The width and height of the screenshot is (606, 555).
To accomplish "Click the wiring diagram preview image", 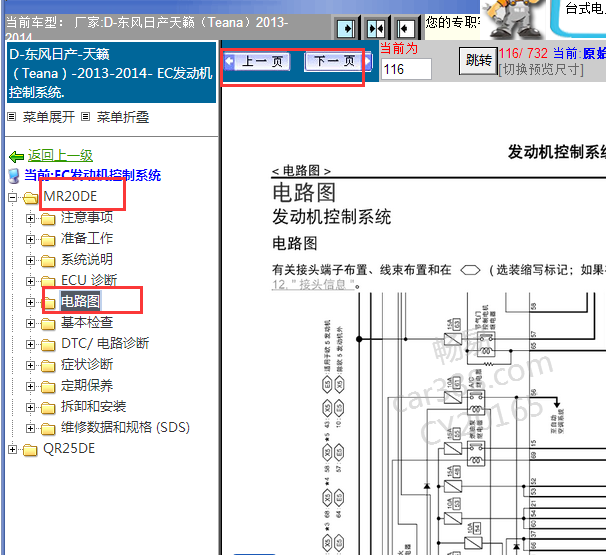I will click(464, 423).
